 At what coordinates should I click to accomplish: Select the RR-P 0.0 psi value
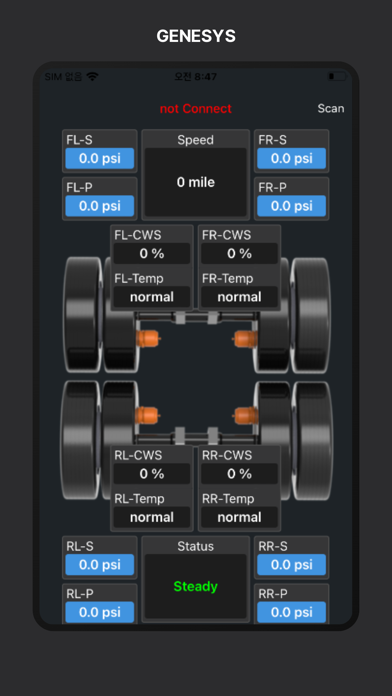tap(292, 612)
